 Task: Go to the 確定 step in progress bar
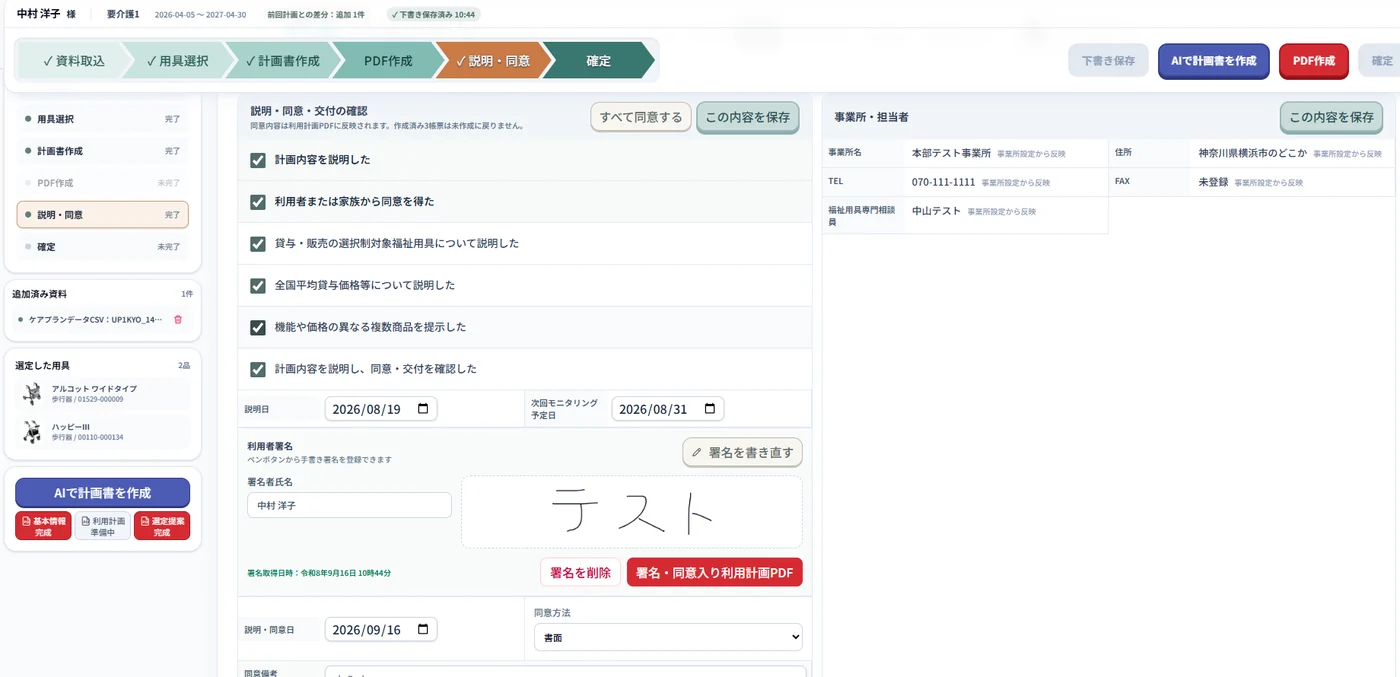[598, 61]
